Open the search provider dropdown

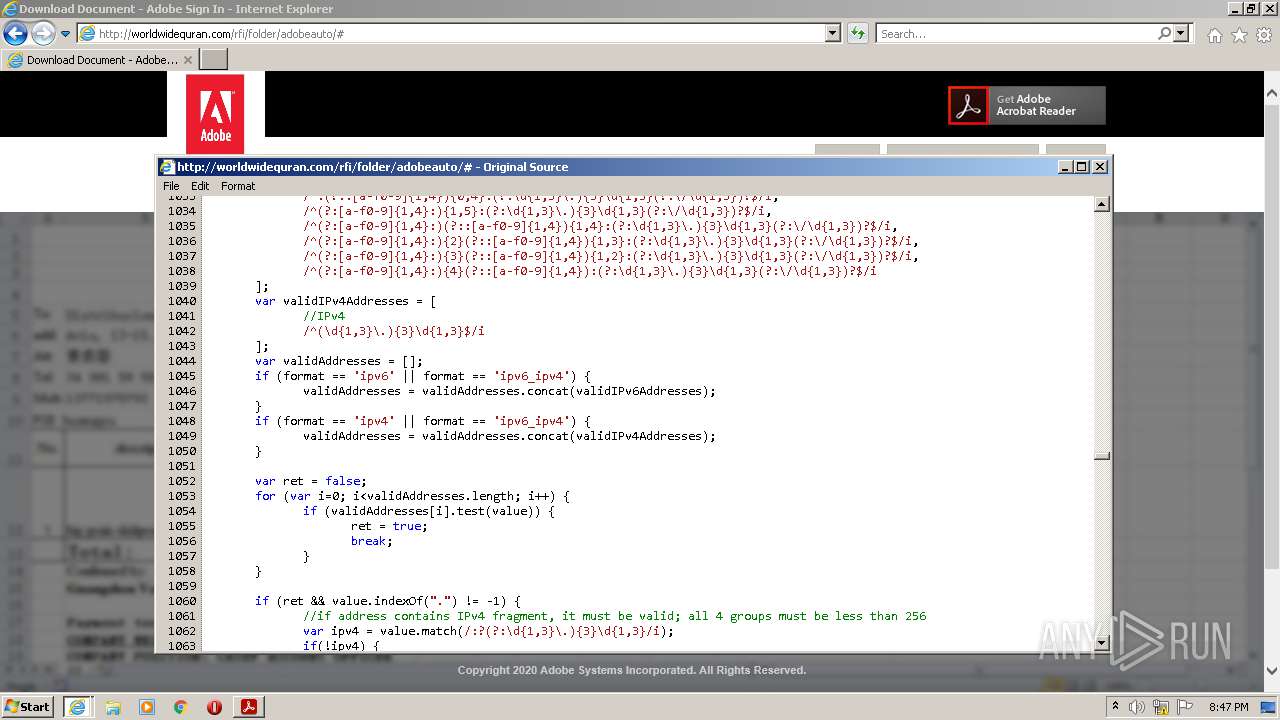[1181, 33]
